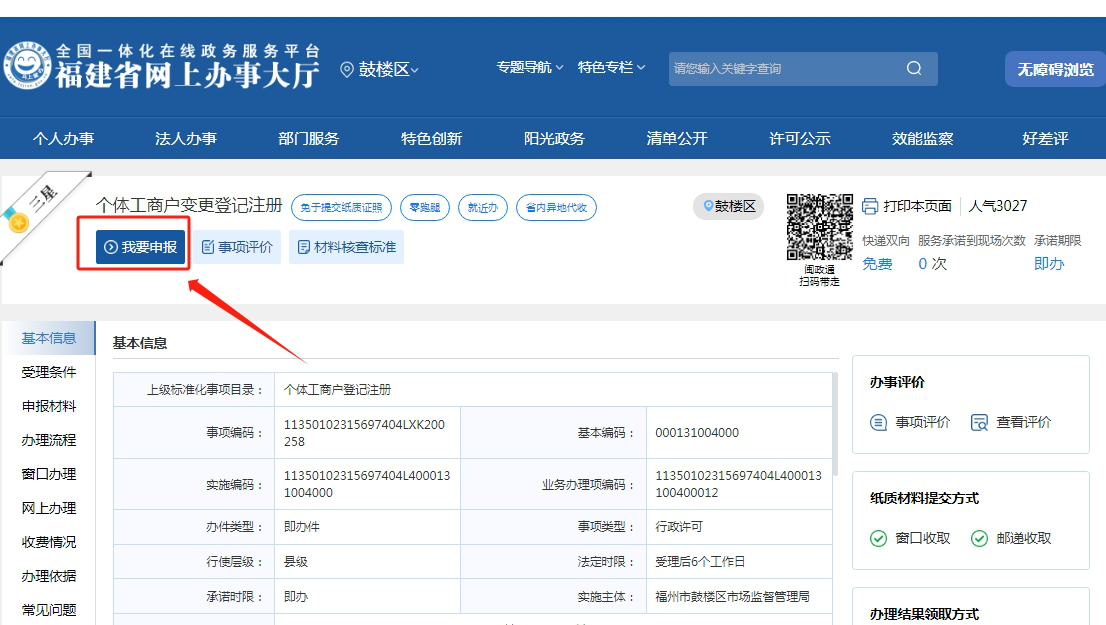1106x625 pixels.
Task: Click the 材料核查标准 button
Action: (x=346, y=247)
